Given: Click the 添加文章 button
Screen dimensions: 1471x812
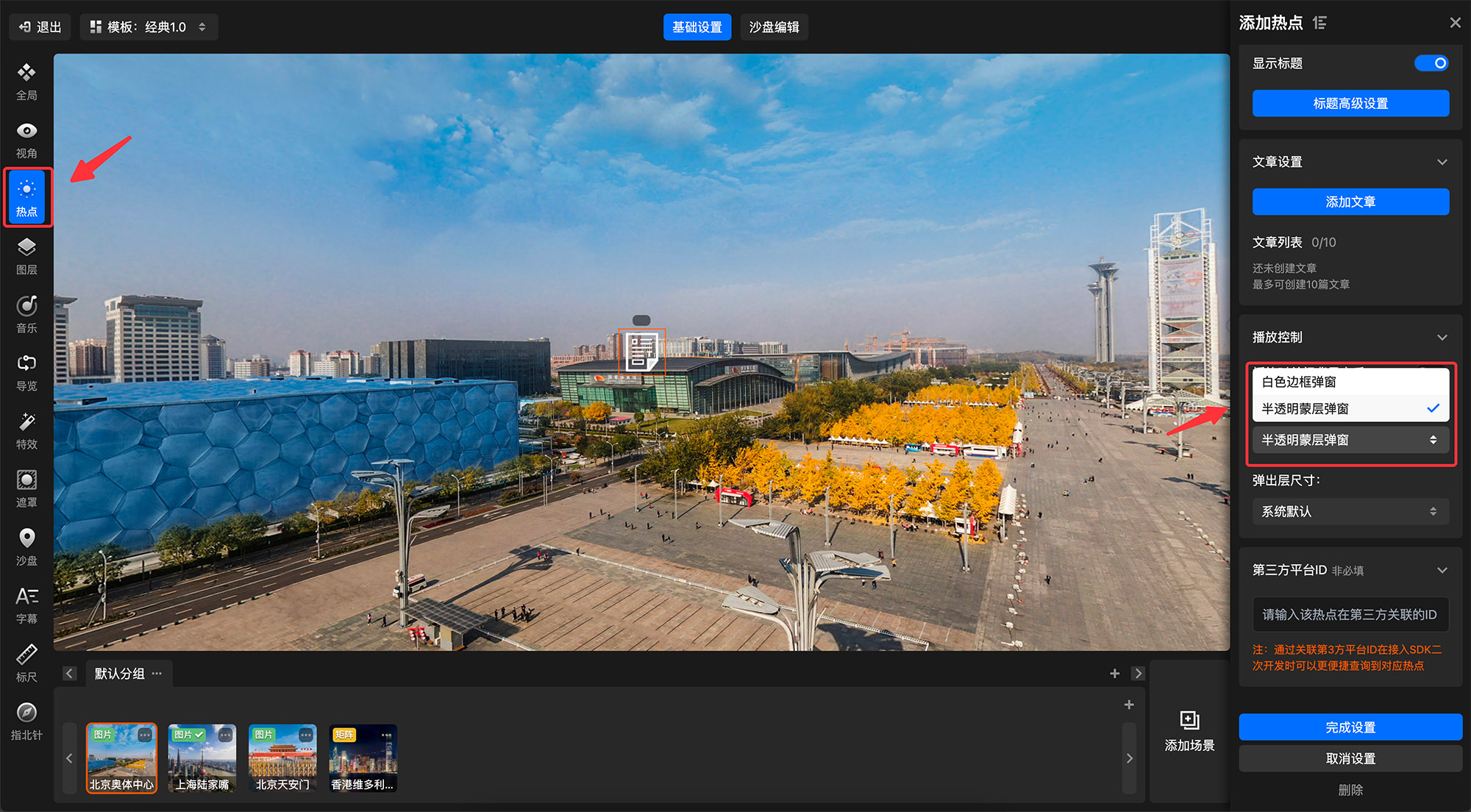Looking at the screenshot, I should click(x=1350, y=202).
